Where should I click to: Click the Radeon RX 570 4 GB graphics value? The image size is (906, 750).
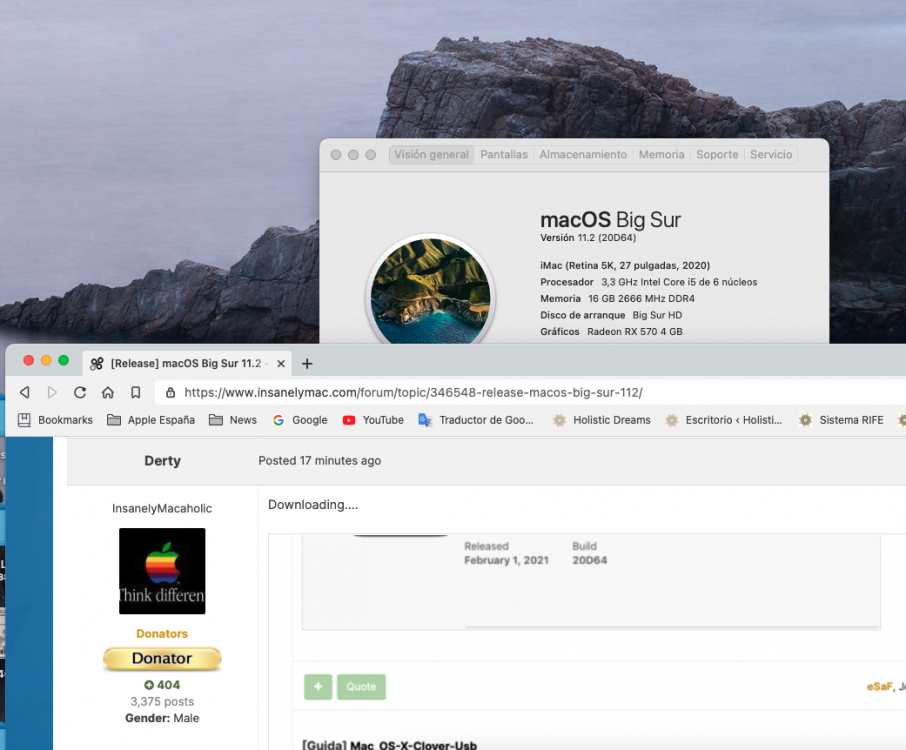634,332
